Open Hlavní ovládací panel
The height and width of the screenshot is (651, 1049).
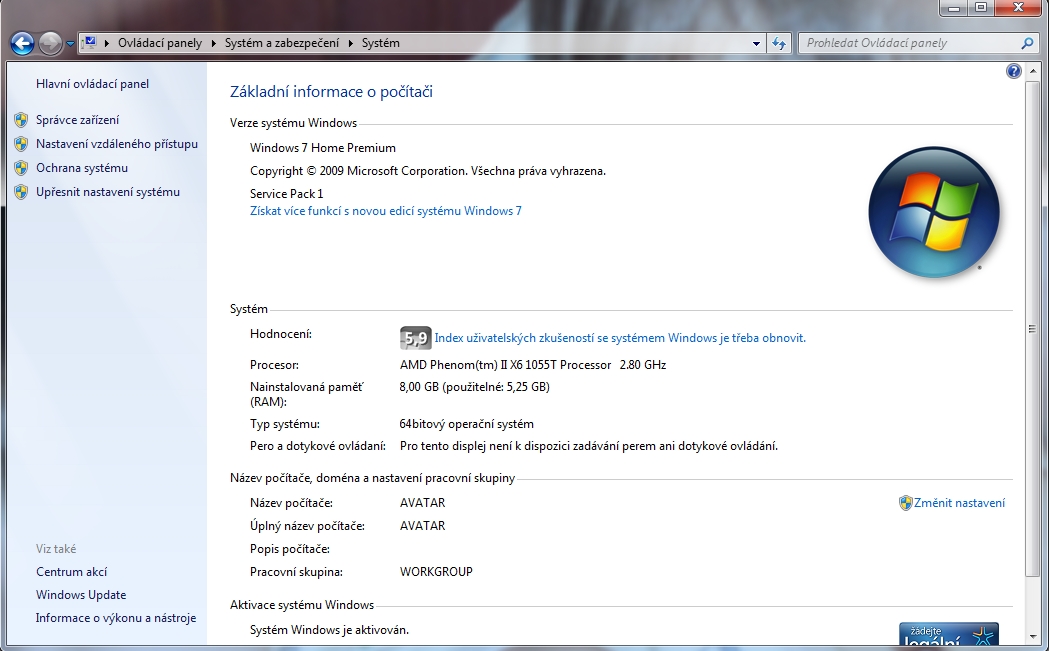(92, 84)
